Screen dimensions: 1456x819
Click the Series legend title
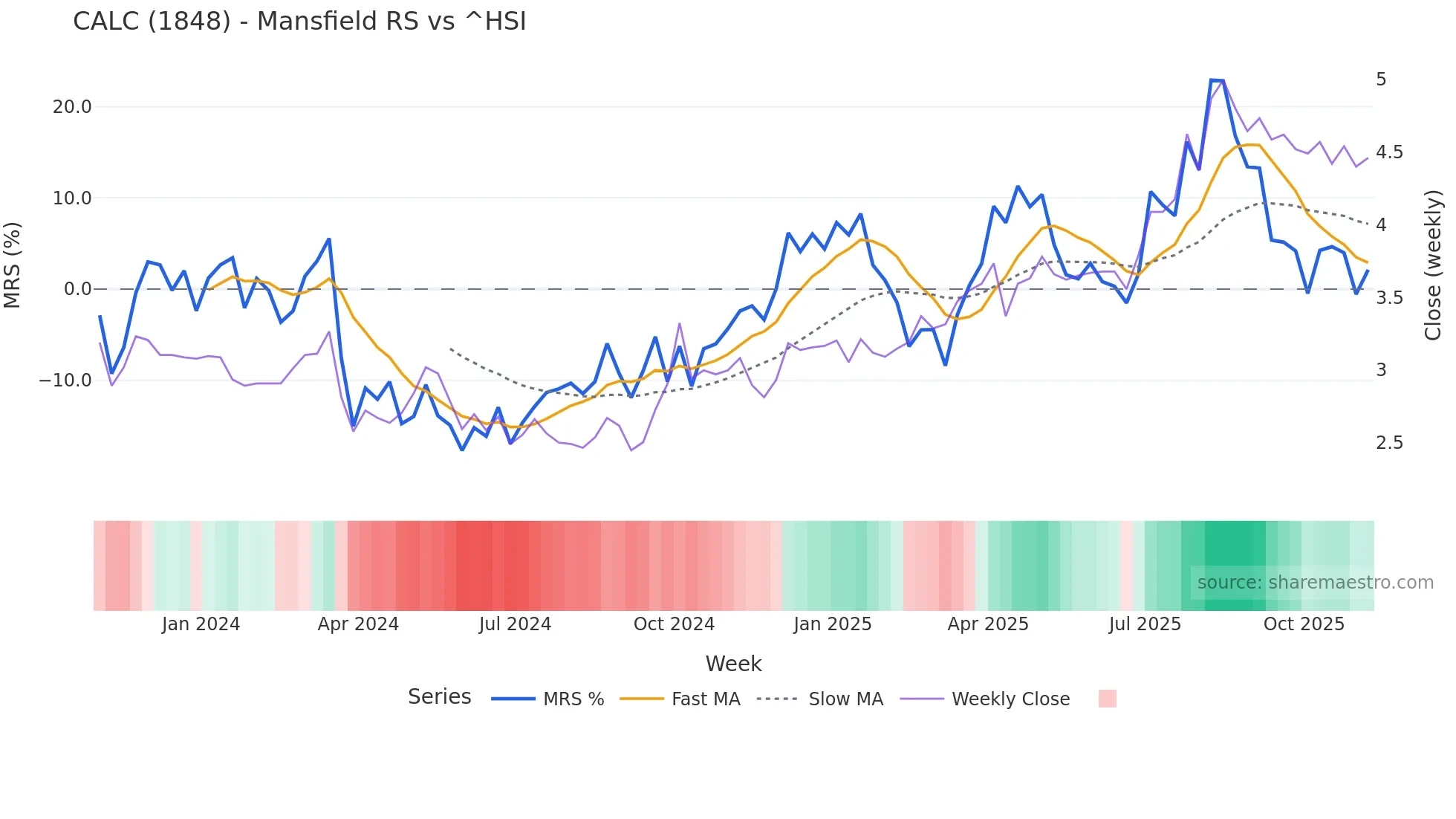point(439,697)
